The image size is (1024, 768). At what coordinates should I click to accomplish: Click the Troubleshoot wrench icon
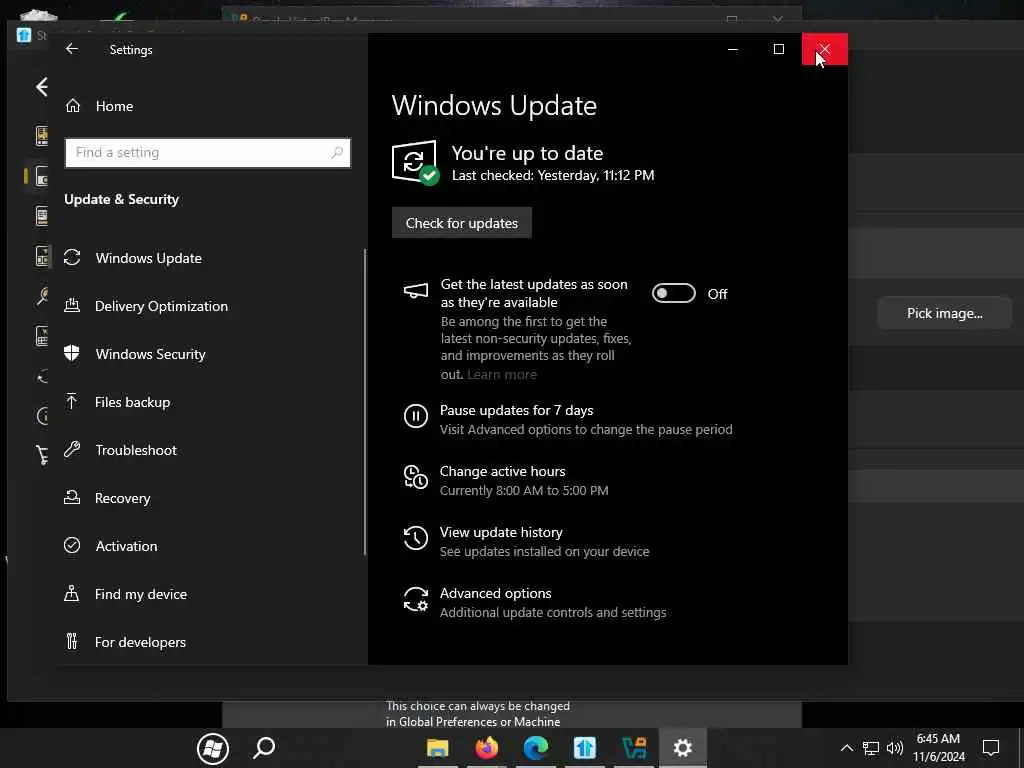point(72,449)
